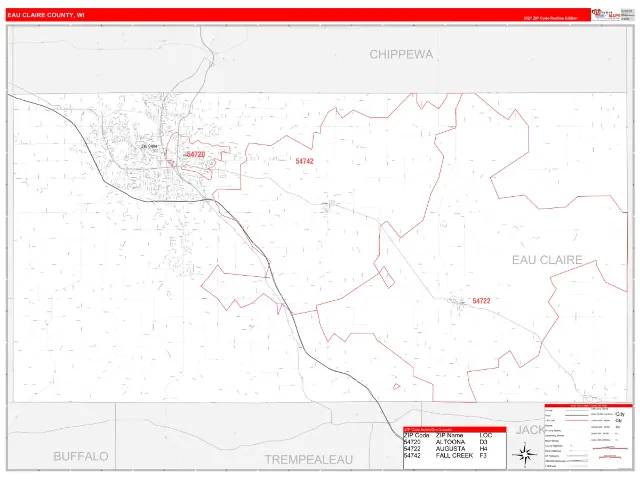Click AUGUSTA in the ZIP index table
The height and width of the screenshot is (480, 640).
click(x=450, y=449)
